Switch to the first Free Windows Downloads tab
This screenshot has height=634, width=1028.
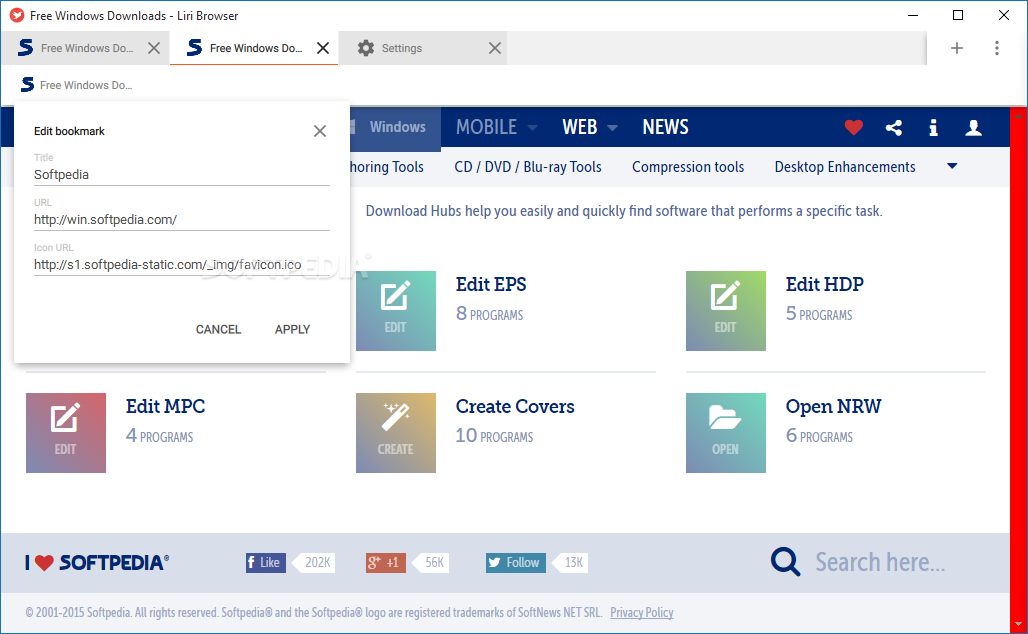point(85,48)
